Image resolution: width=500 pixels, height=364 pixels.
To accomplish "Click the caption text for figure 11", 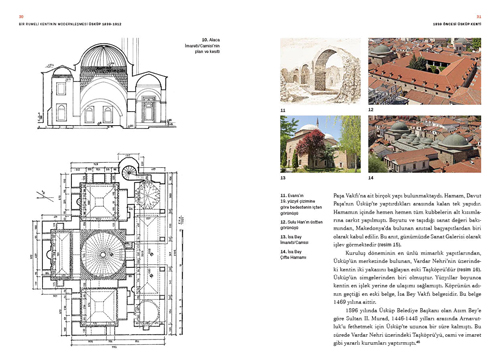I will (x=301, y=204).
